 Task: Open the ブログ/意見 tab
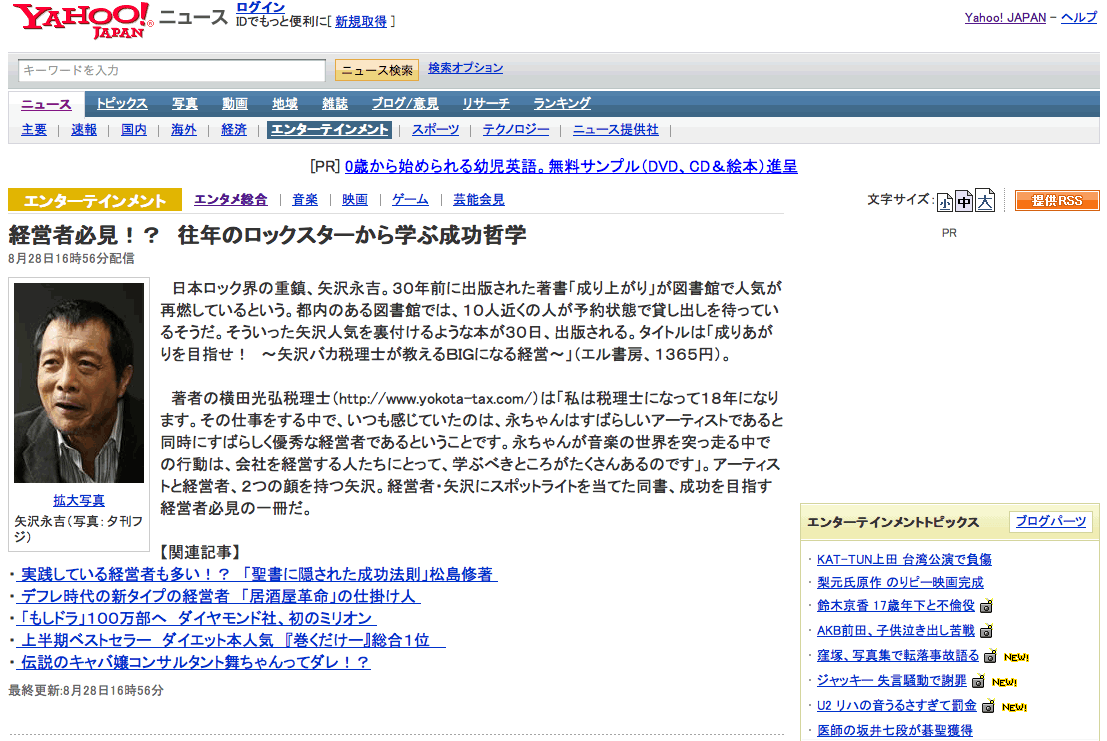[405, 104]
